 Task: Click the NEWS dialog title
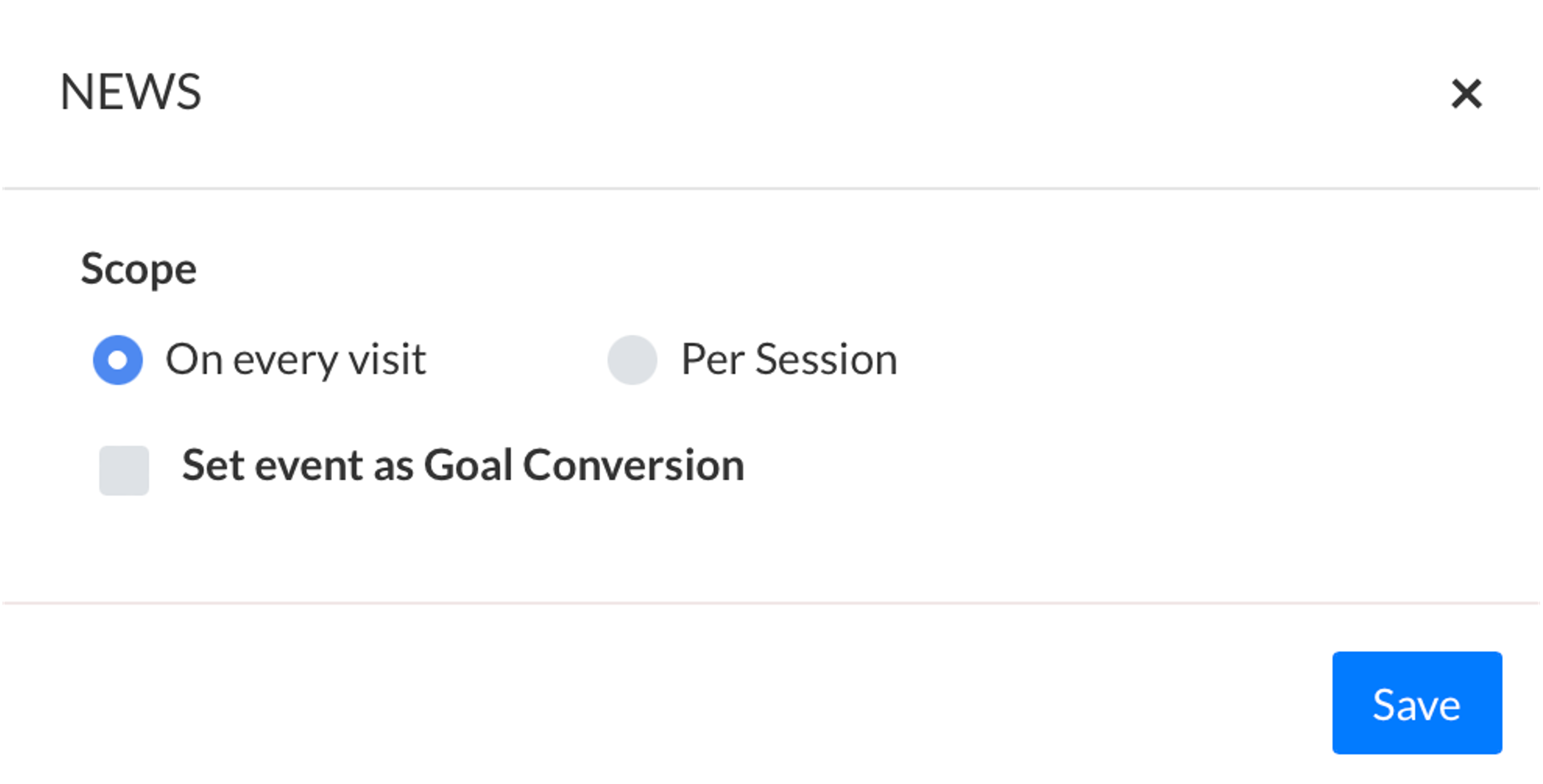pos(131,92)
